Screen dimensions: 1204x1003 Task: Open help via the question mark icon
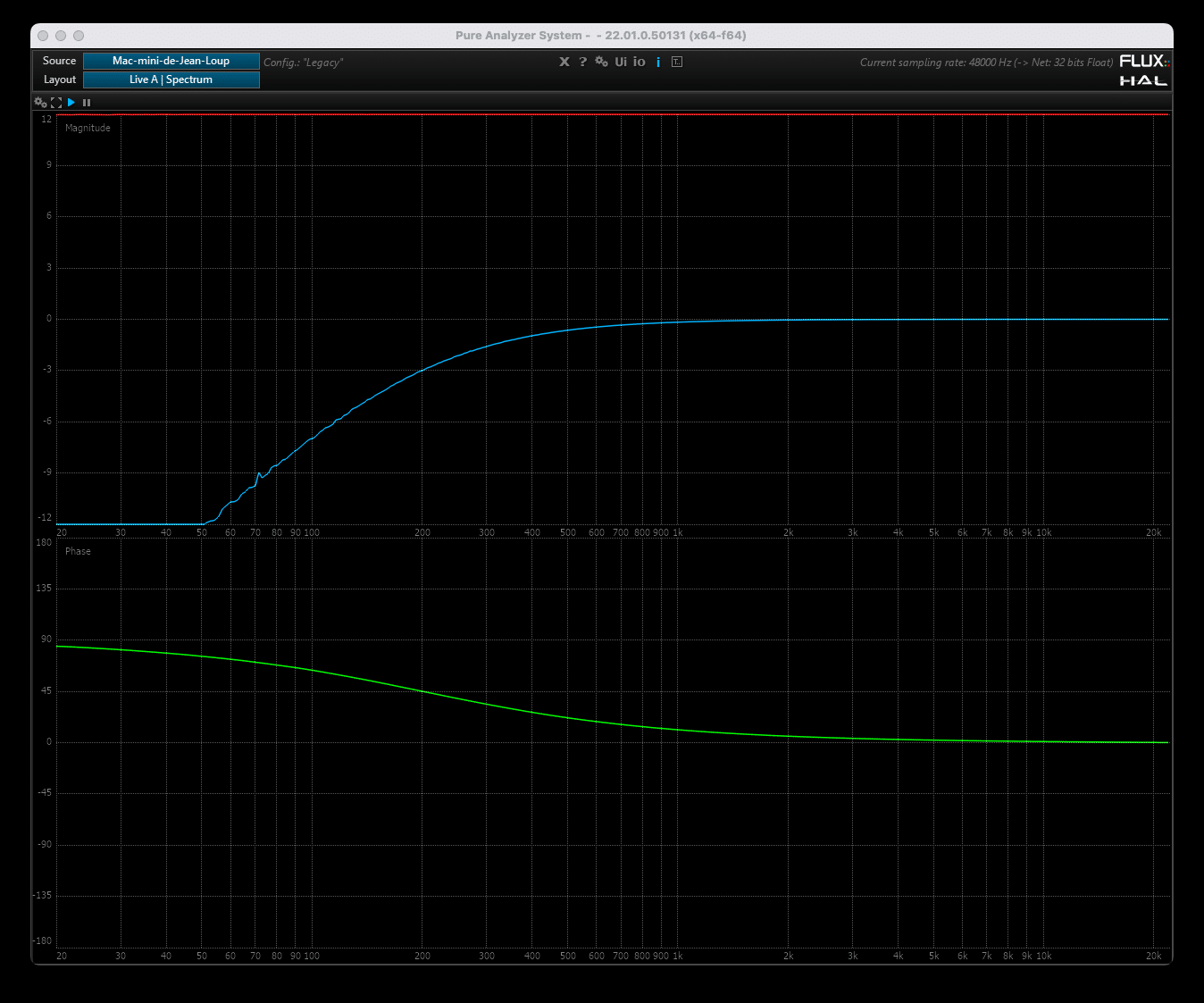pos(583,62)
